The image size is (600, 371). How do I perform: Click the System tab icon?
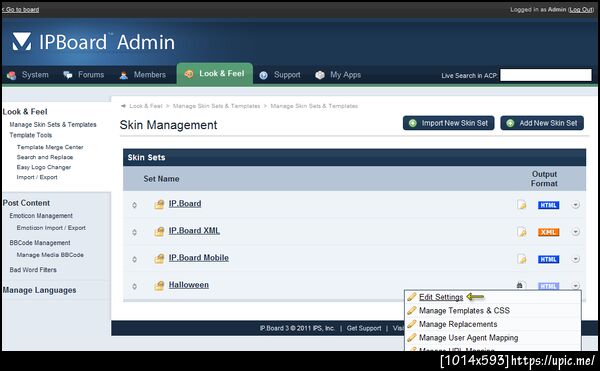click(11, 75)
